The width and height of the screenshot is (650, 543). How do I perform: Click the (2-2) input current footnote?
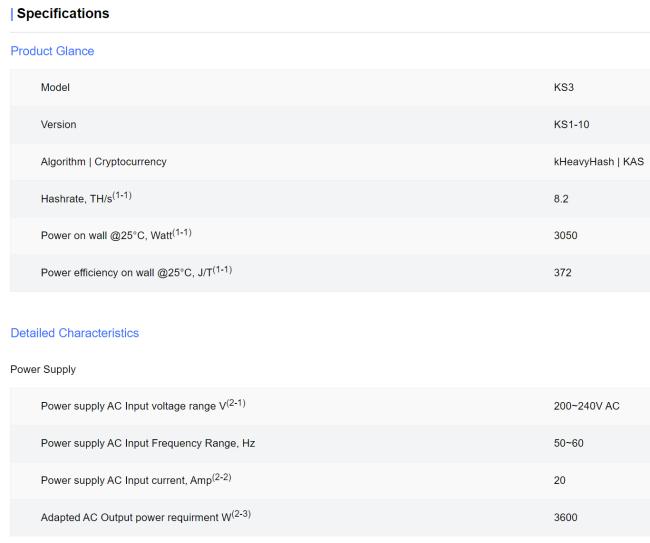[x=221, y=477]
